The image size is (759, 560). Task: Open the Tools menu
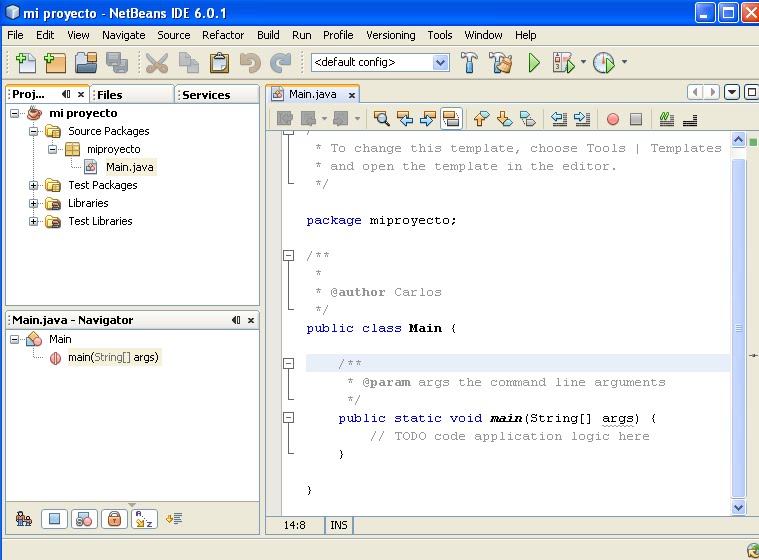point(440,35)
